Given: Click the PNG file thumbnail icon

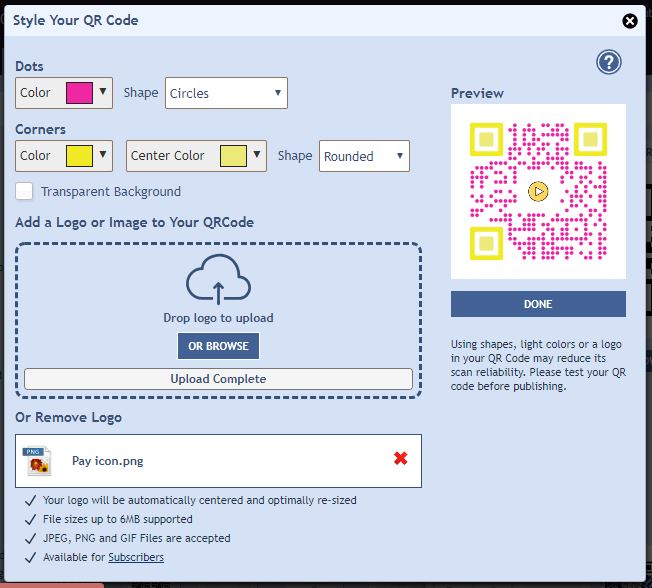Looking at the screenshot, I should click(x=38, y=461).
